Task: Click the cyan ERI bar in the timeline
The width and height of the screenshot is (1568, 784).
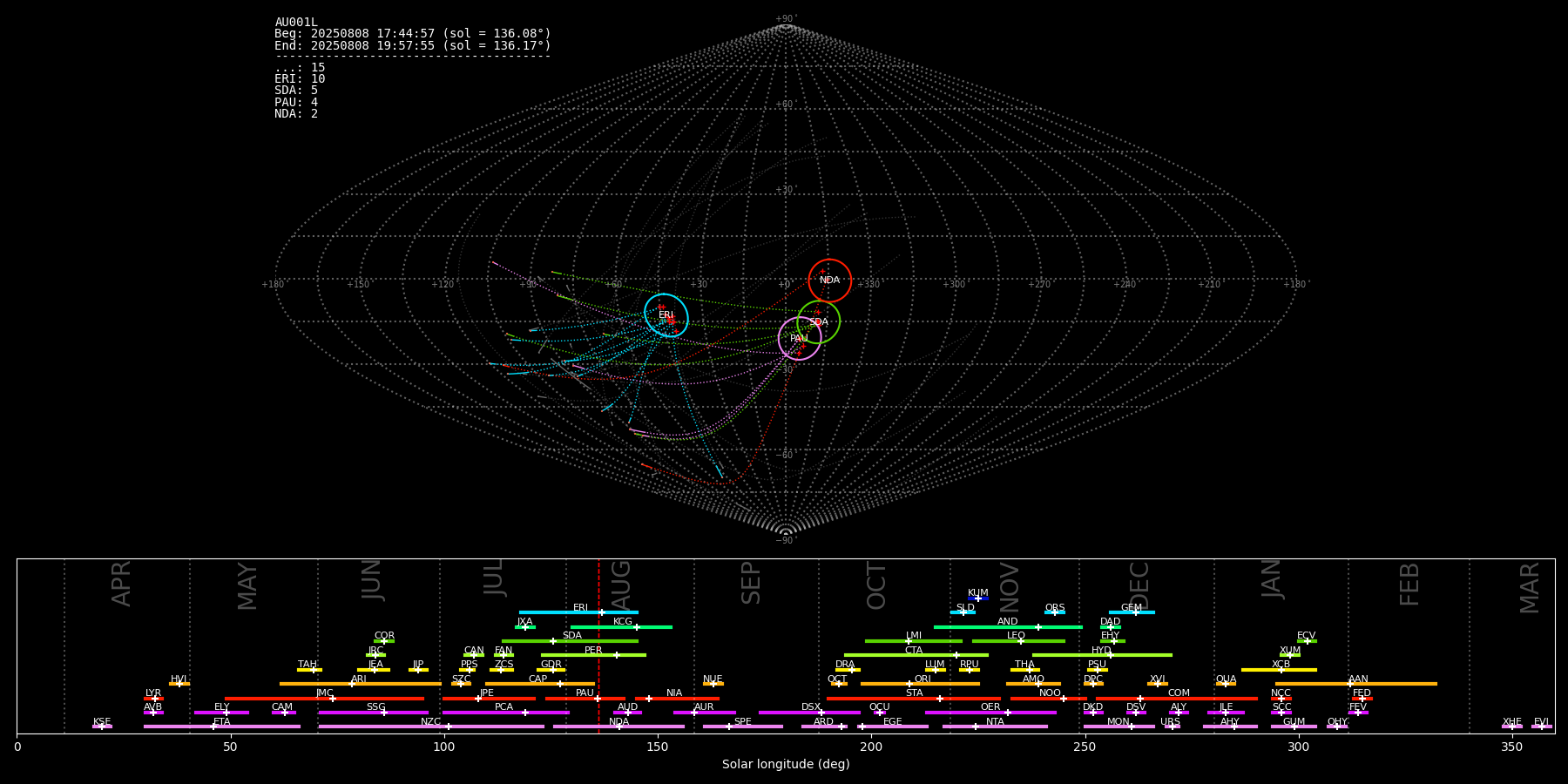Action: pos(578,612)
